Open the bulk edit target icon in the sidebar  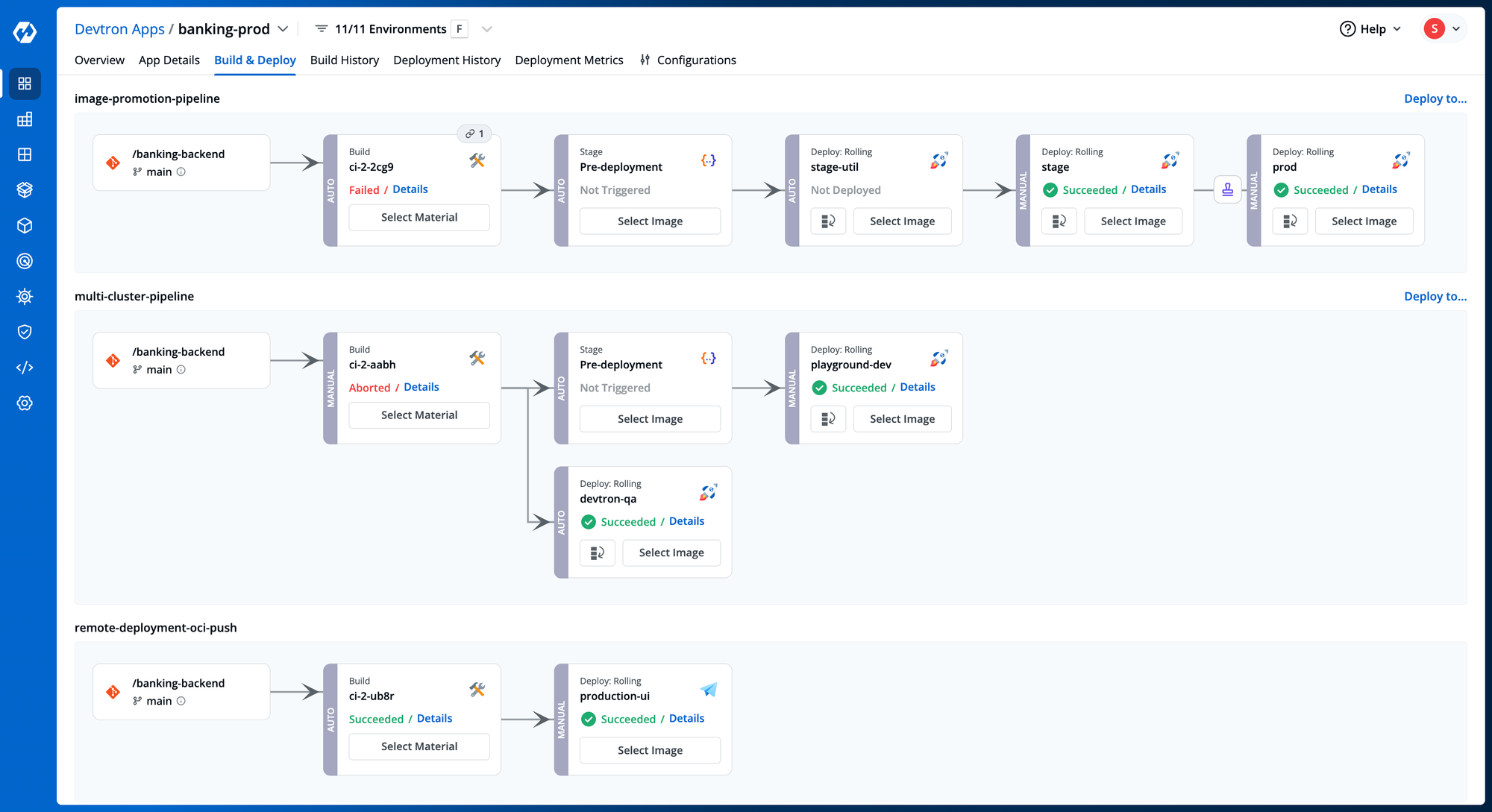click(x=25, y=261)
